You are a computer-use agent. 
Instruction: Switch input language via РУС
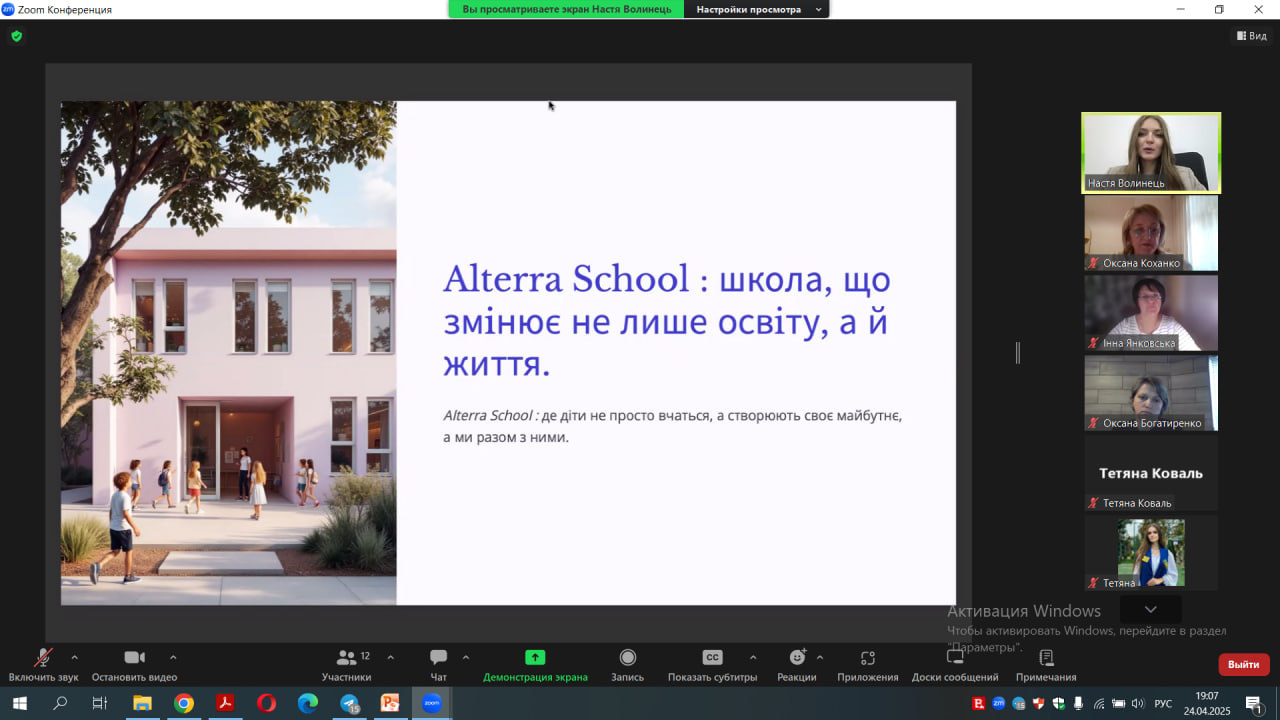[x=1163, y=703]
